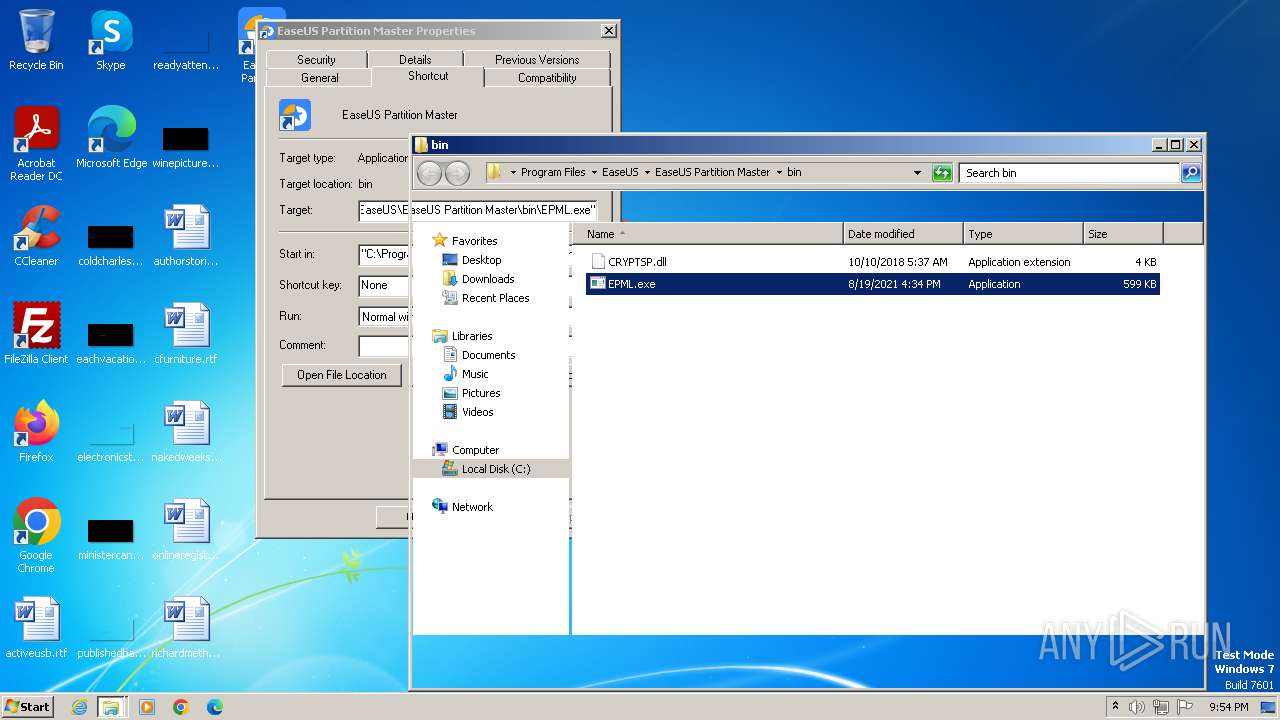Sort files by Date modified column

click(903, 234)
